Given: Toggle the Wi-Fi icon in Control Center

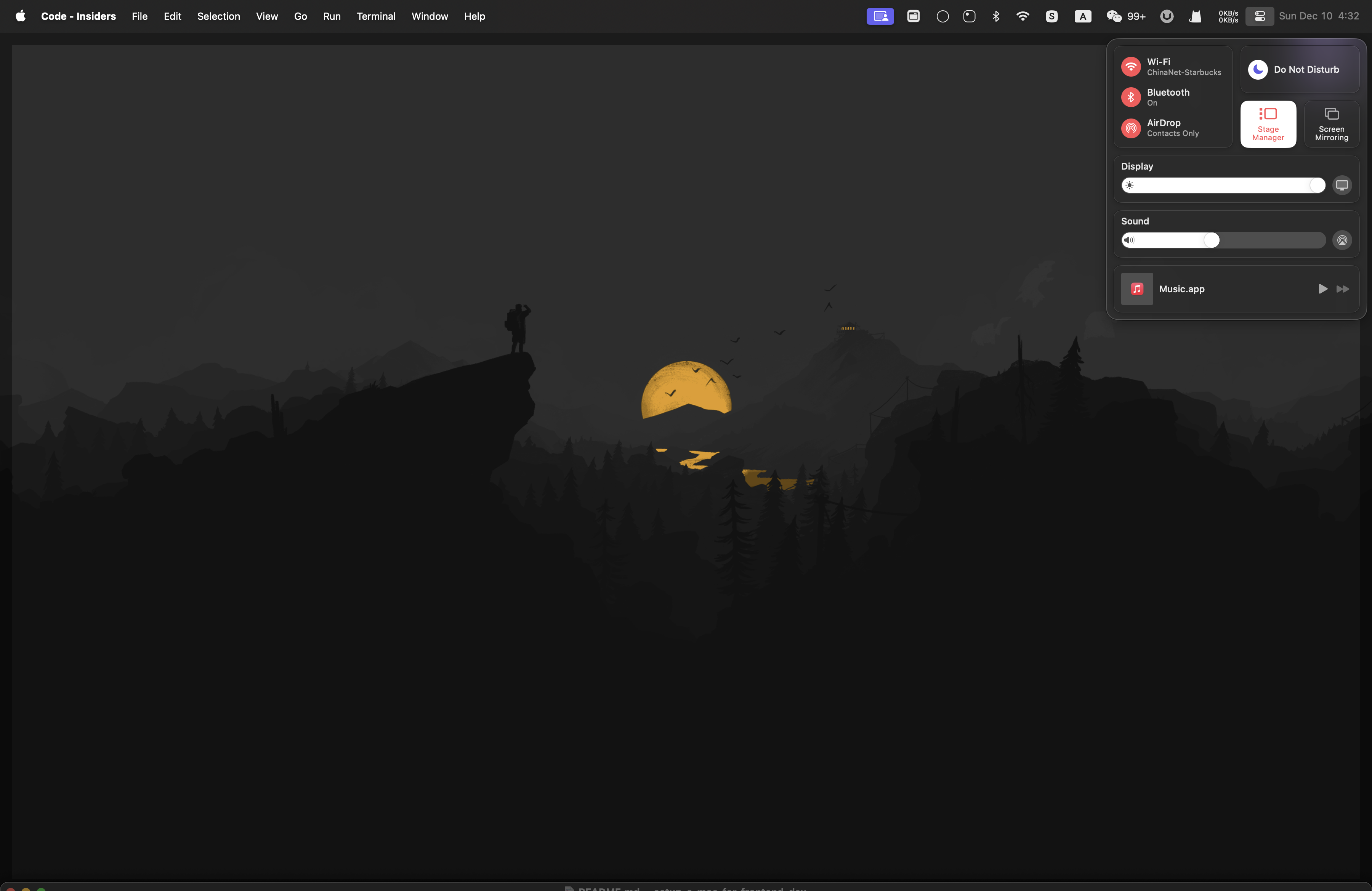Looking at the screenshot, I should tap(1130, 66).
